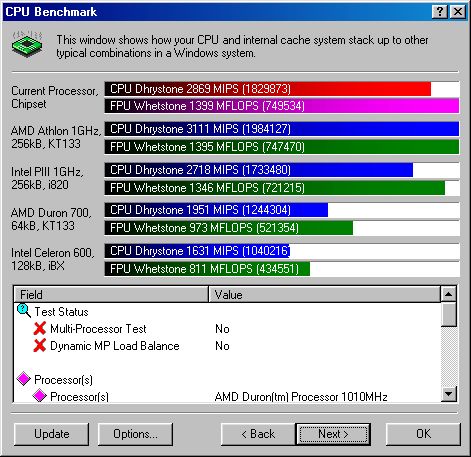Click red X icon beside Dynamic MP Load Balance
Image resolution: width=471 pixels, height=457 pixels.
(x=40, y=346)
